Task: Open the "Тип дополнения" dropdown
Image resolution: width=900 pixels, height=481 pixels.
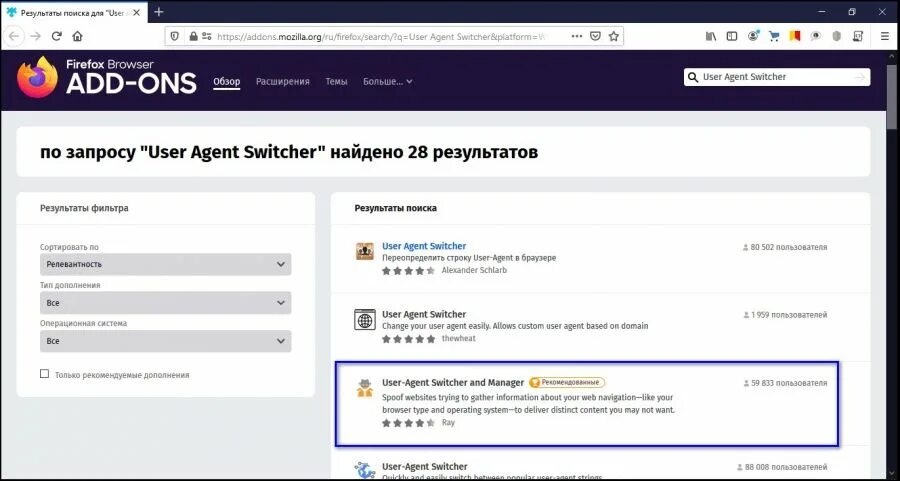Action: [165, 302]
